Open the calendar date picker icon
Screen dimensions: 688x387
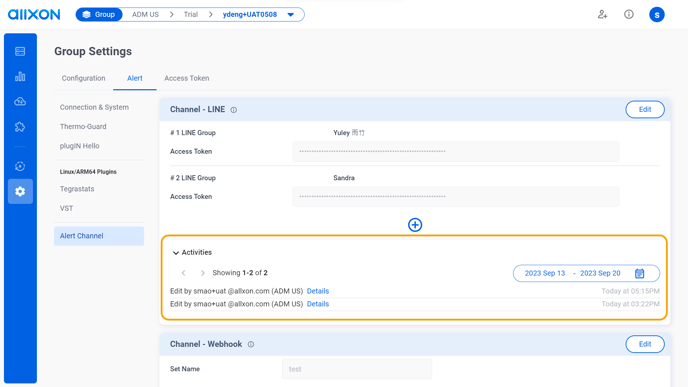(x=639, y=273)
